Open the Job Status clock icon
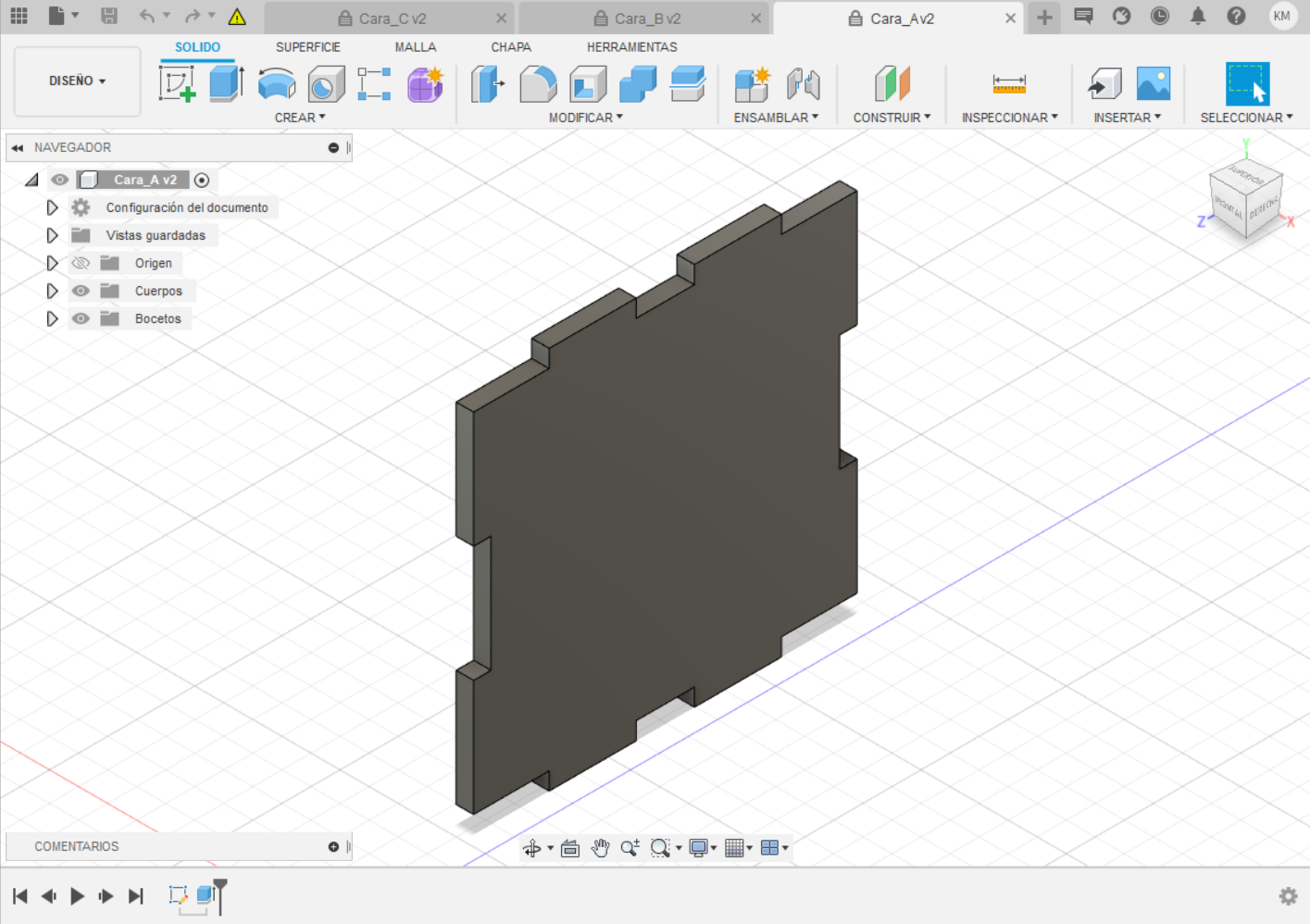Image resolution: width=1310 pixels, height=924 pixels. (1159, 16)
